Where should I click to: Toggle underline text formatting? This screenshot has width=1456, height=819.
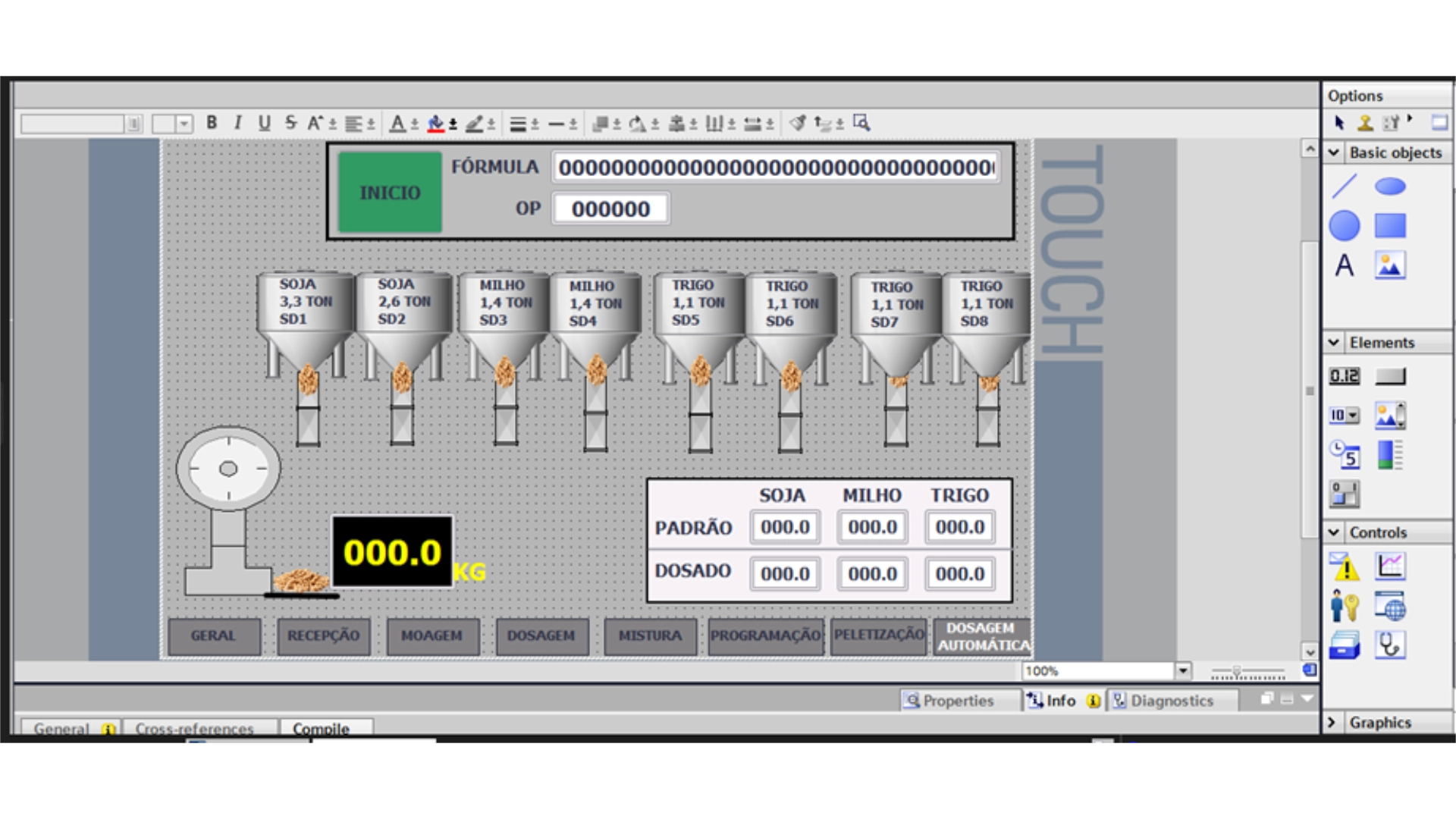264,123
